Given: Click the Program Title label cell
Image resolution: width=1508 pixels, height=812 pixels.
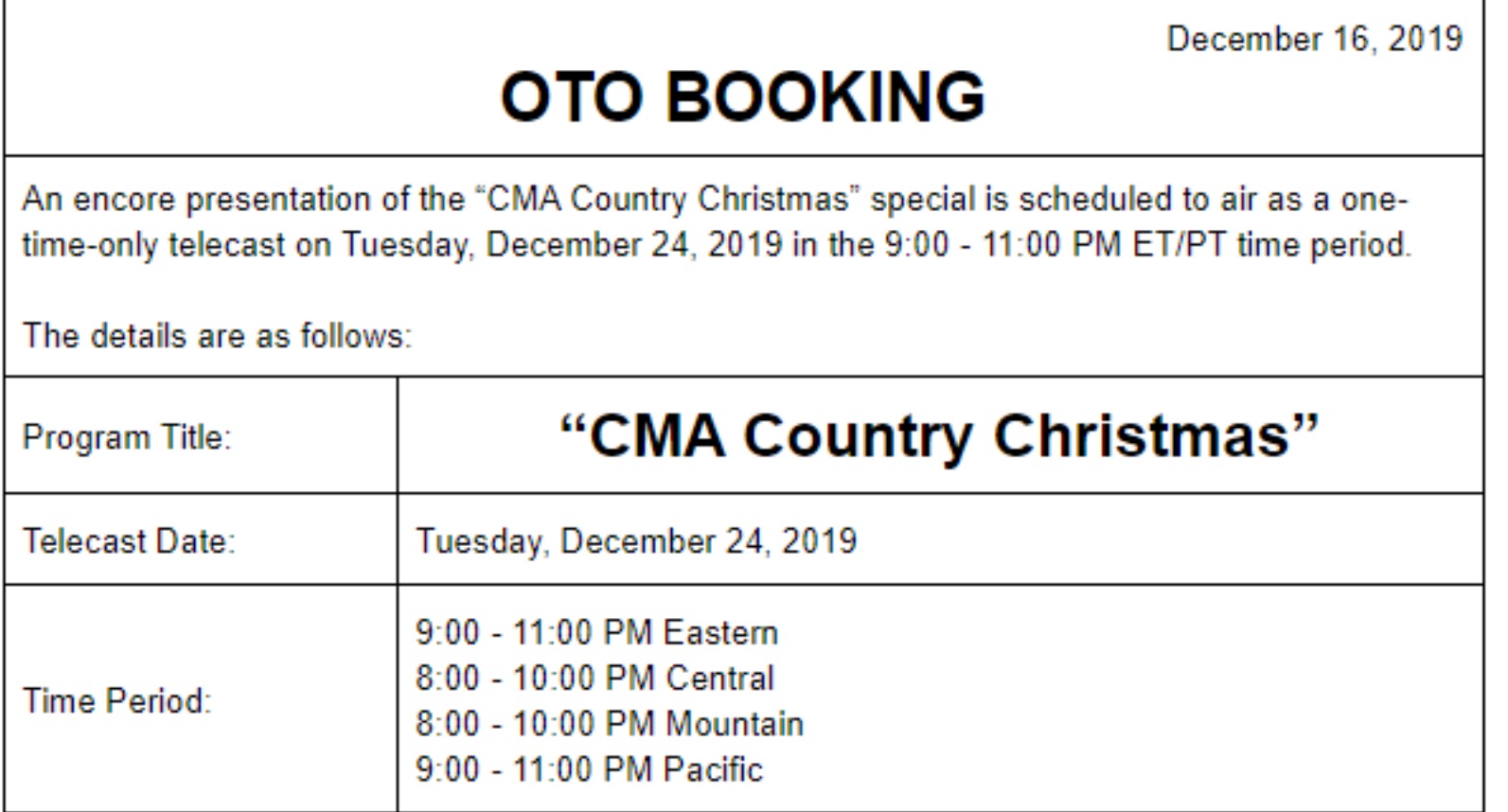Looking at the screenshot, I should point(127,437).
